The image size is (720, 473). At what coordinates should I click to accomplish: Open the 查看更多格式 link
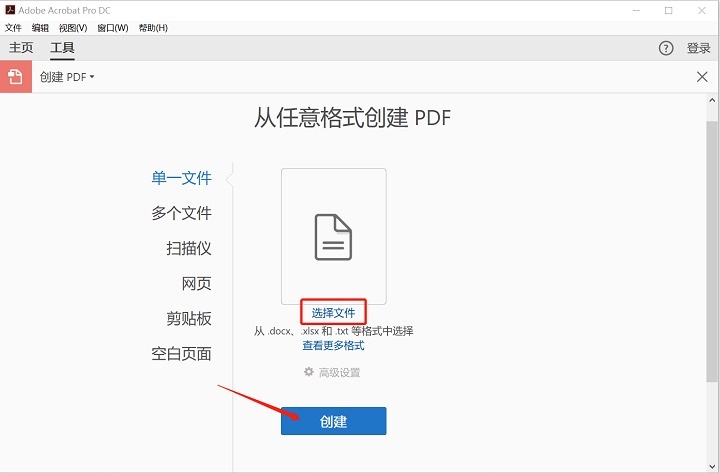[333, 346]
